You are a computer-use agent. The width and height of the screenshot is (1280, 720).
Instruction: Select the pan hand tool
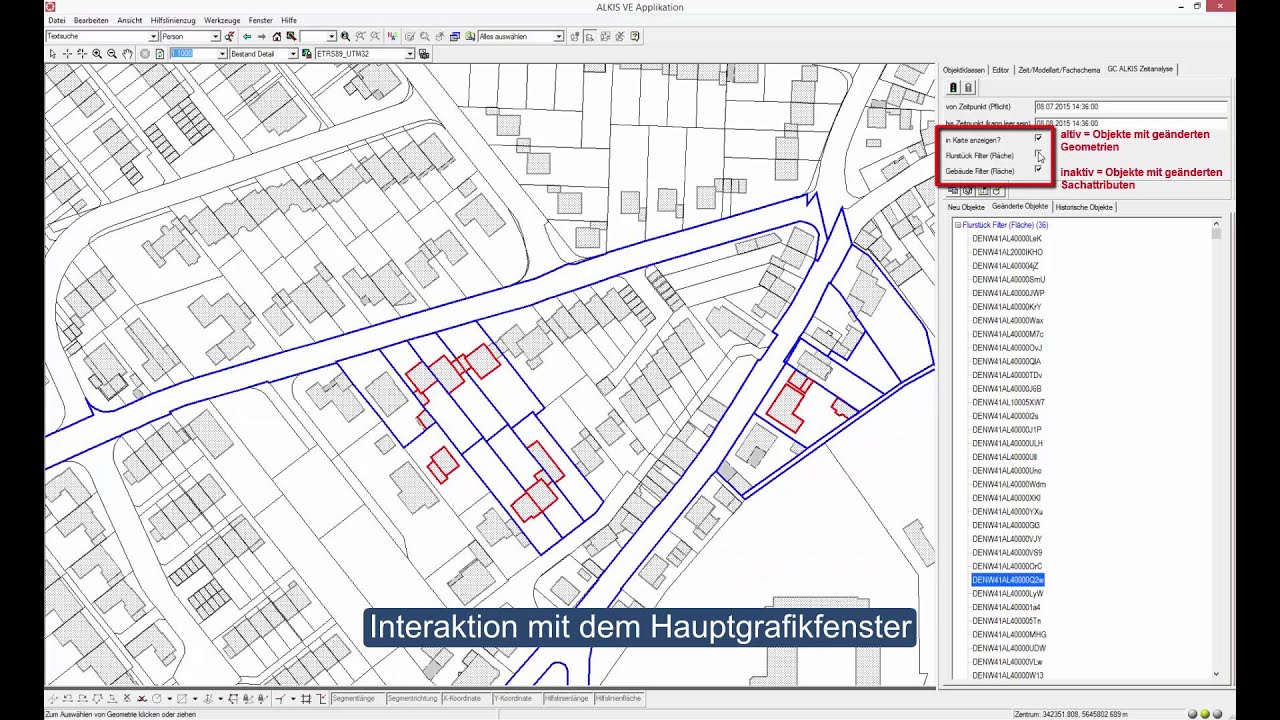point(127,53)
